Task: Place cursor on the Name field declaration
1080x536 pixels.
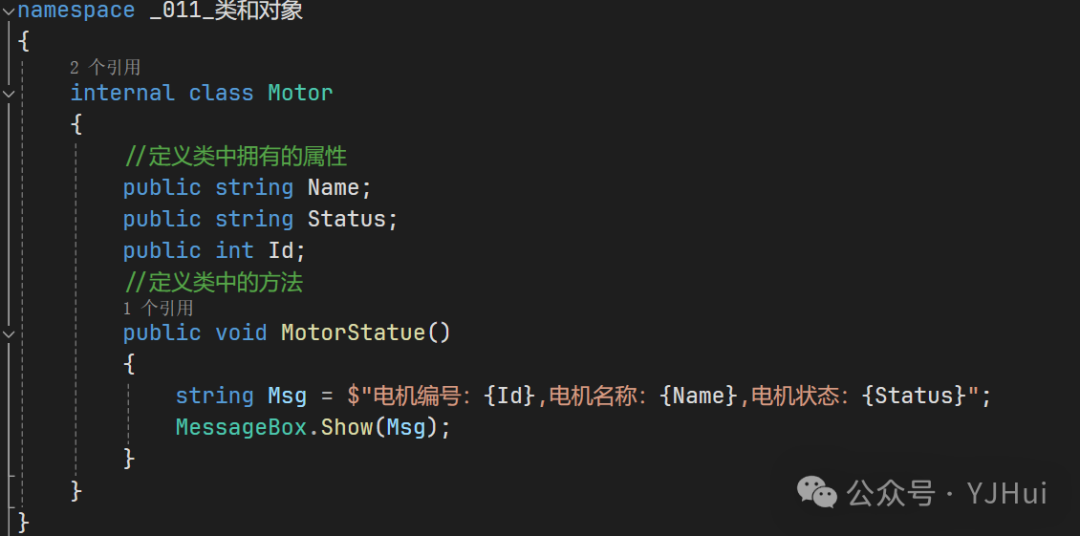Action: 333,188
